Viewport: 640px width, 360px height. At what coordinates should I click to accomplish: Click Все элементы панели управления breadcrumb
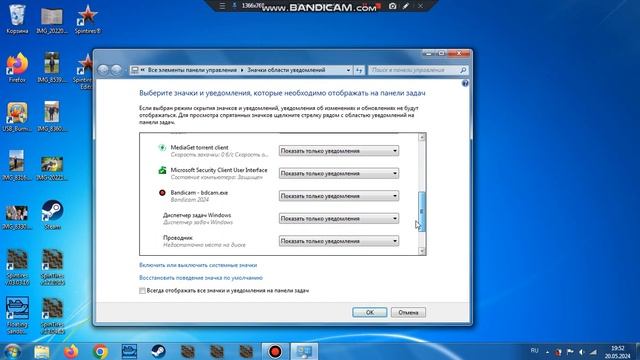coord(192,70)
